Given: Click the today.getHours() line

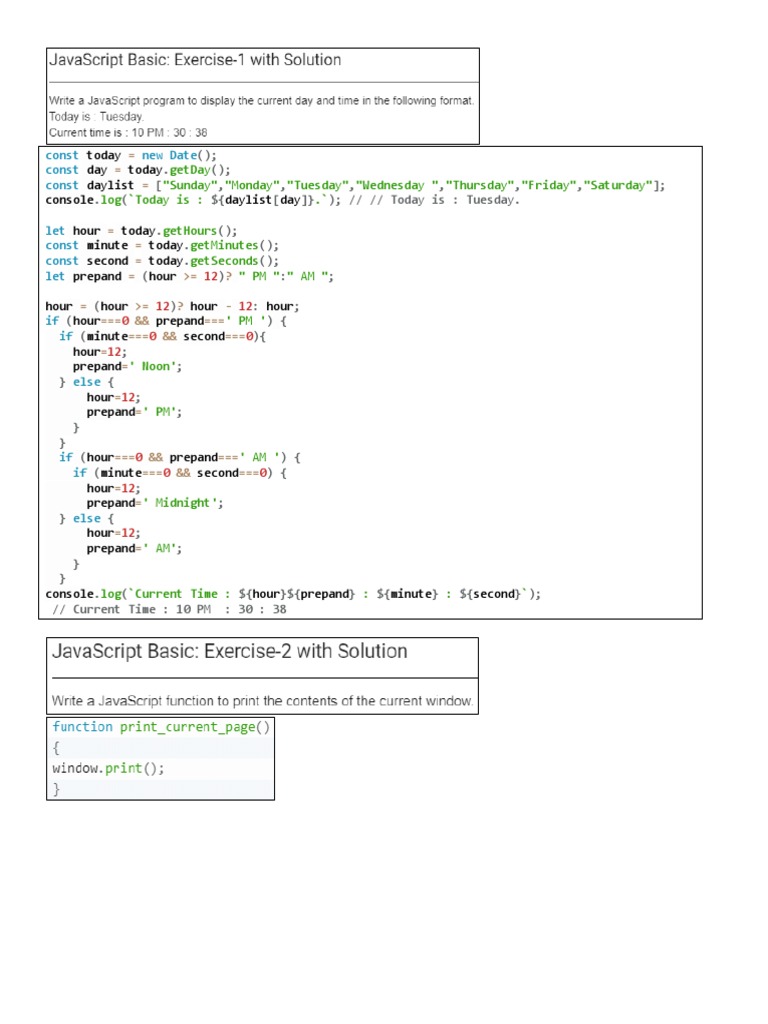Looking at the screenshot, I should (142, 230).
